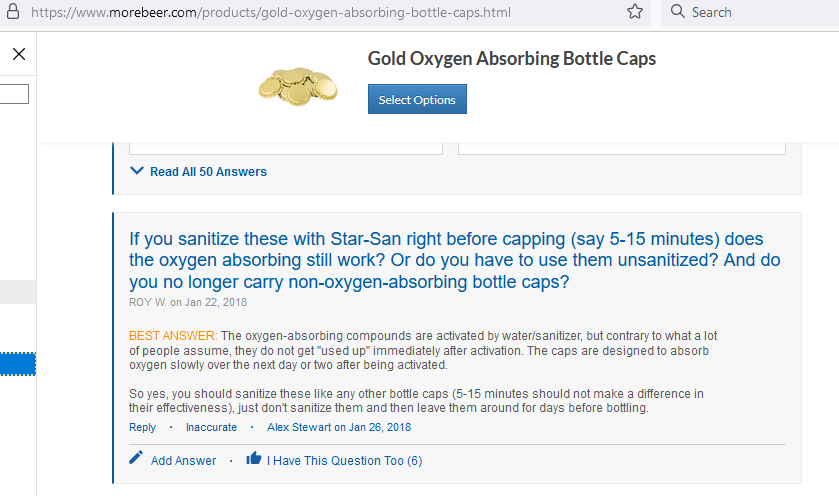Click the blue highlighted item in left sidebar
The width and height of the screenshot is (839, 496).
18,364
